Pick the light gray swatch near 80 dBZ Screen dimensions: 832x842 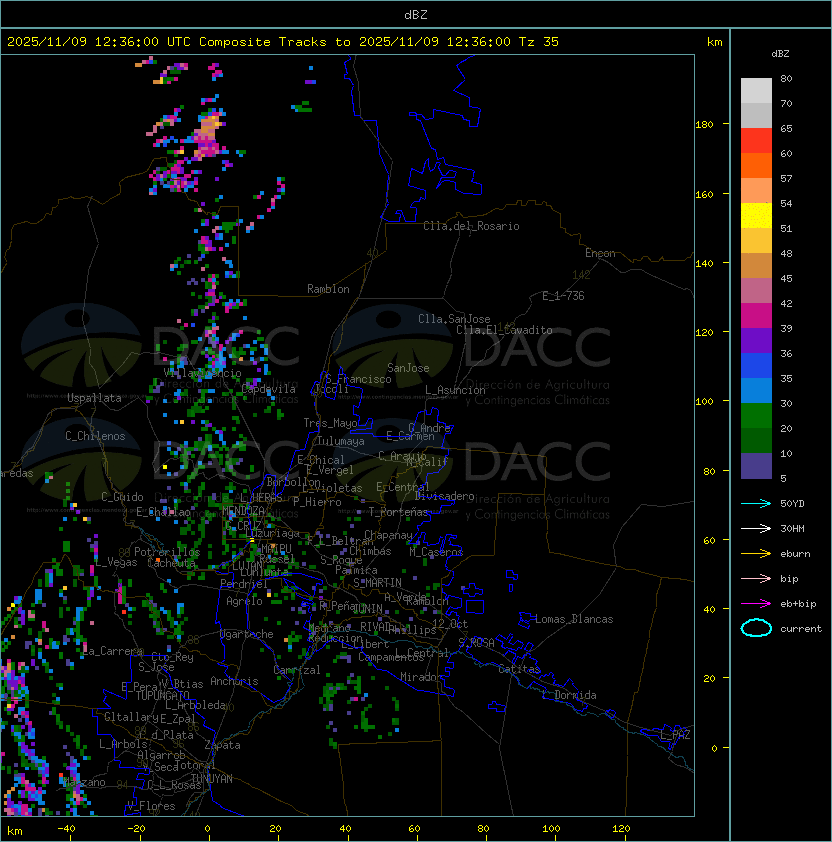point(756,91)
